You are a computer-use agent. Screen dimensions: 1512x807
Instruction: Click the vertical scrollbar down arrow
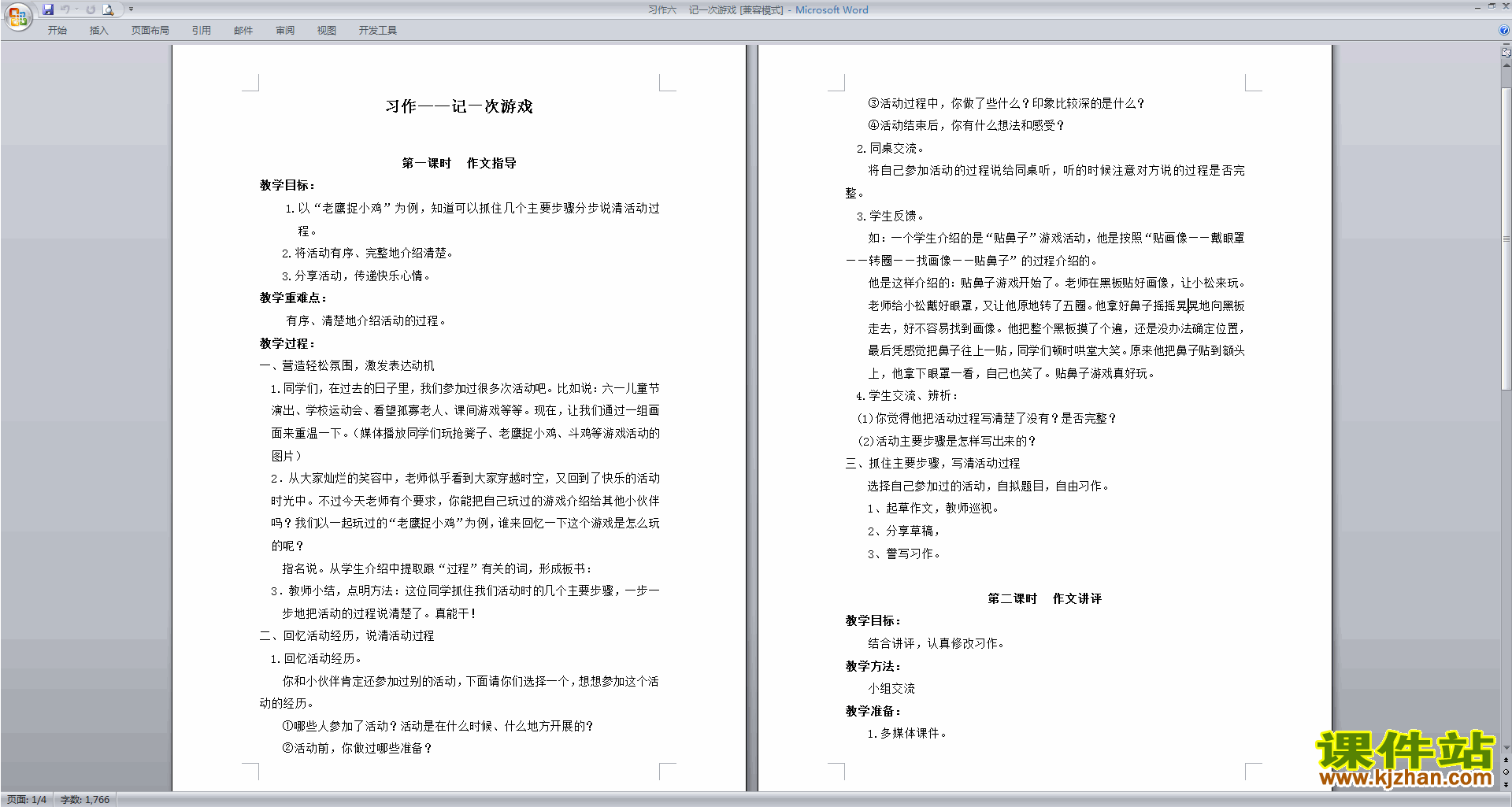point(1506,748)
